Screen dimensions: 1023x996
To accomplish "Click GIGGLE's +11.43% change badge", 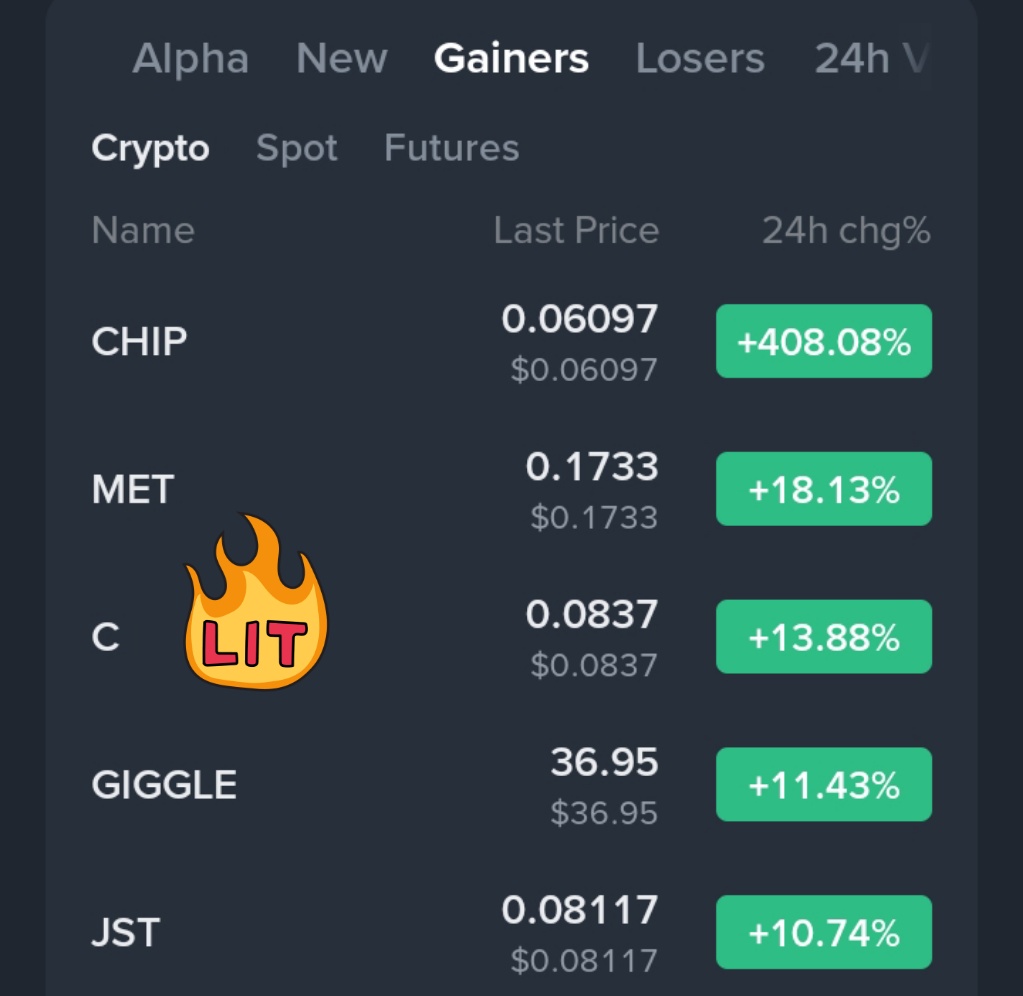I will click(823, 785).
